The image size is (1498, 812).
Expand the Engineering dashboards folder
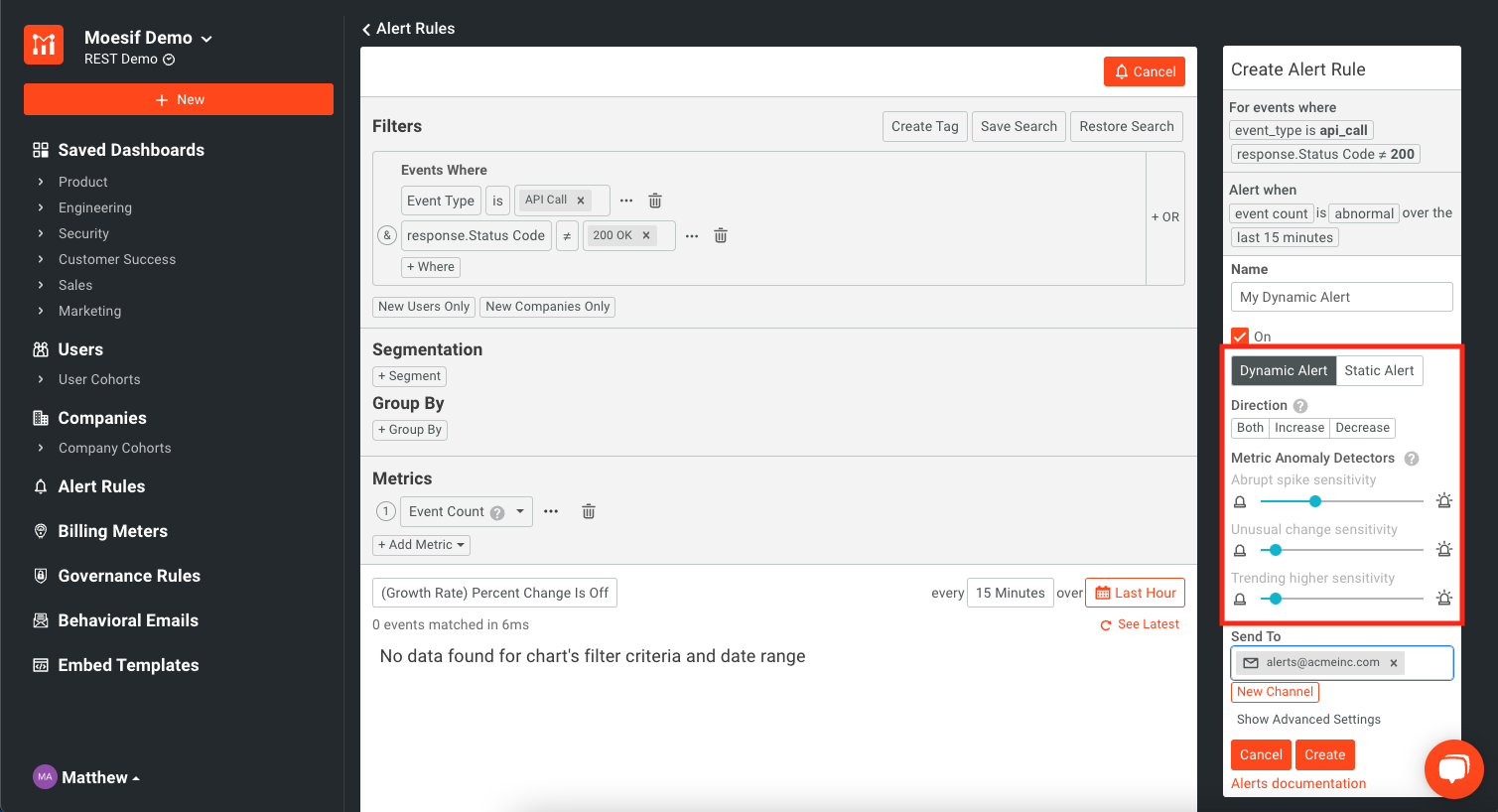pos(94,207)
